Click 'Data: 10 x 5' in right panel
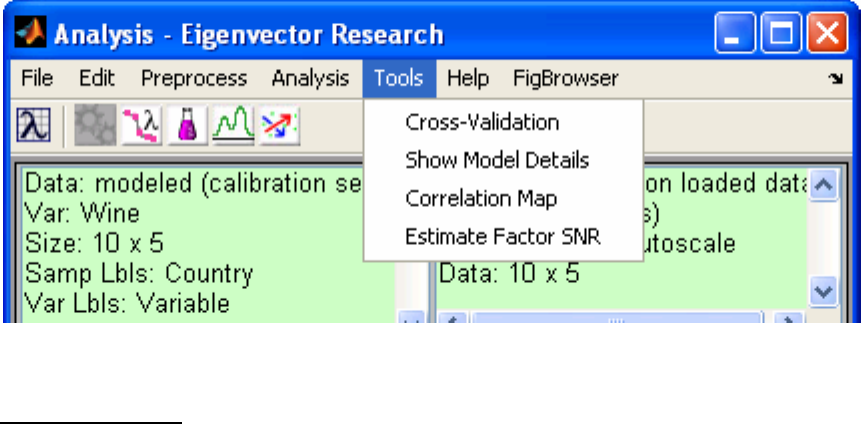Screen dimensions: 861x424 [509, 273]
